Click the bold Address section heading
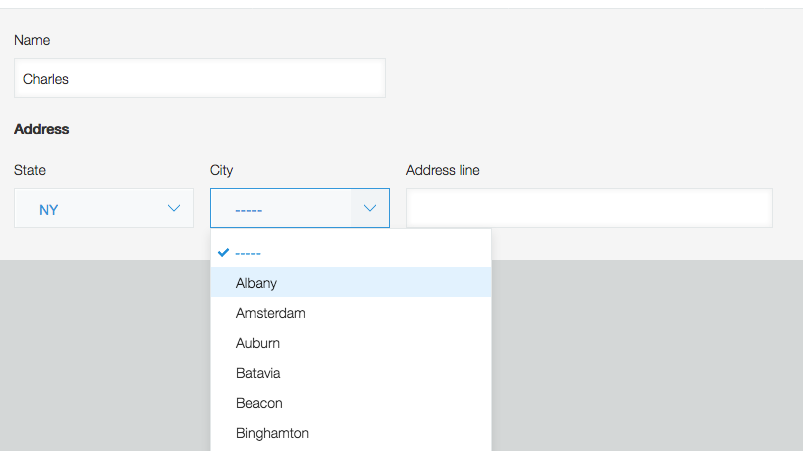Screen dimensions: 803x451 pos(42,129)
